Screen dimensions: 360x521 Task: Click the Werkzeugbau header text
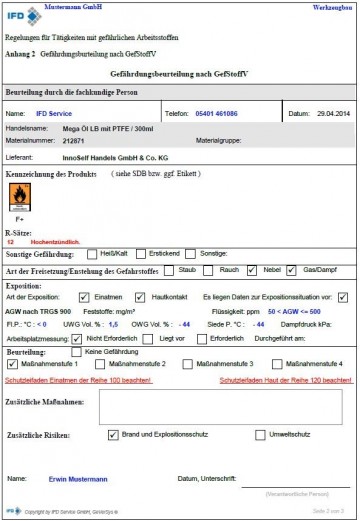(x=332, y=7)
